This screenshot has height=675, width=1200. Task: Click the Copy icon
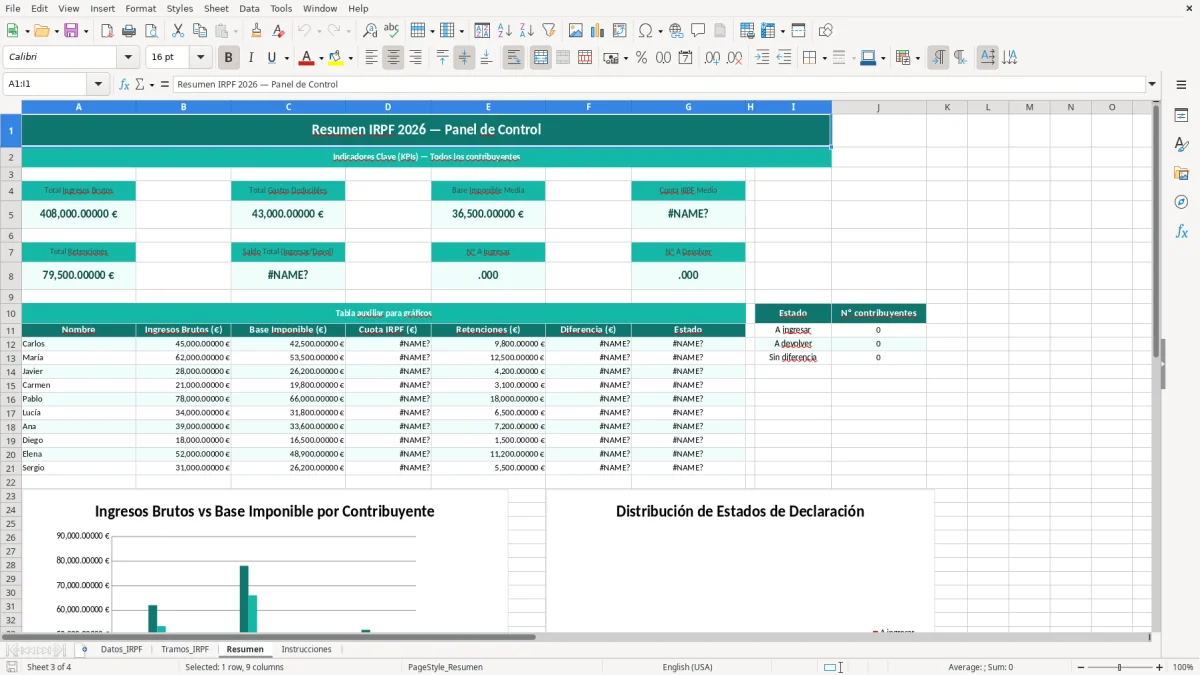pos(200,31)
